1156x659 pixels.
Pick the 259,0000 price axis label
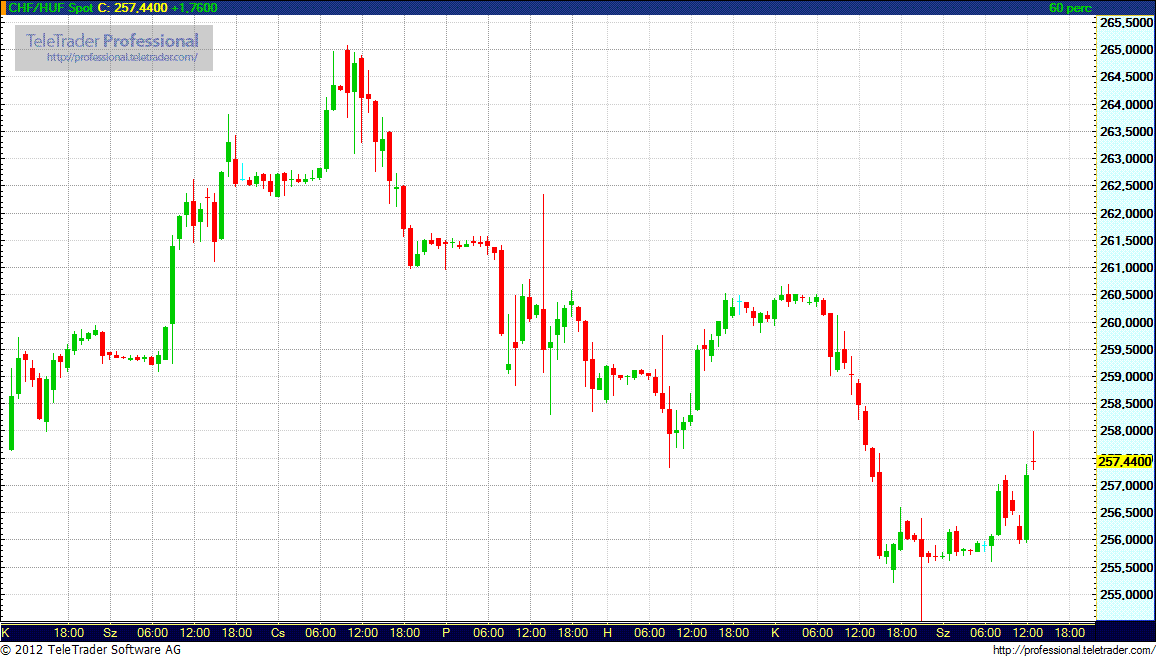point(1127,377)
